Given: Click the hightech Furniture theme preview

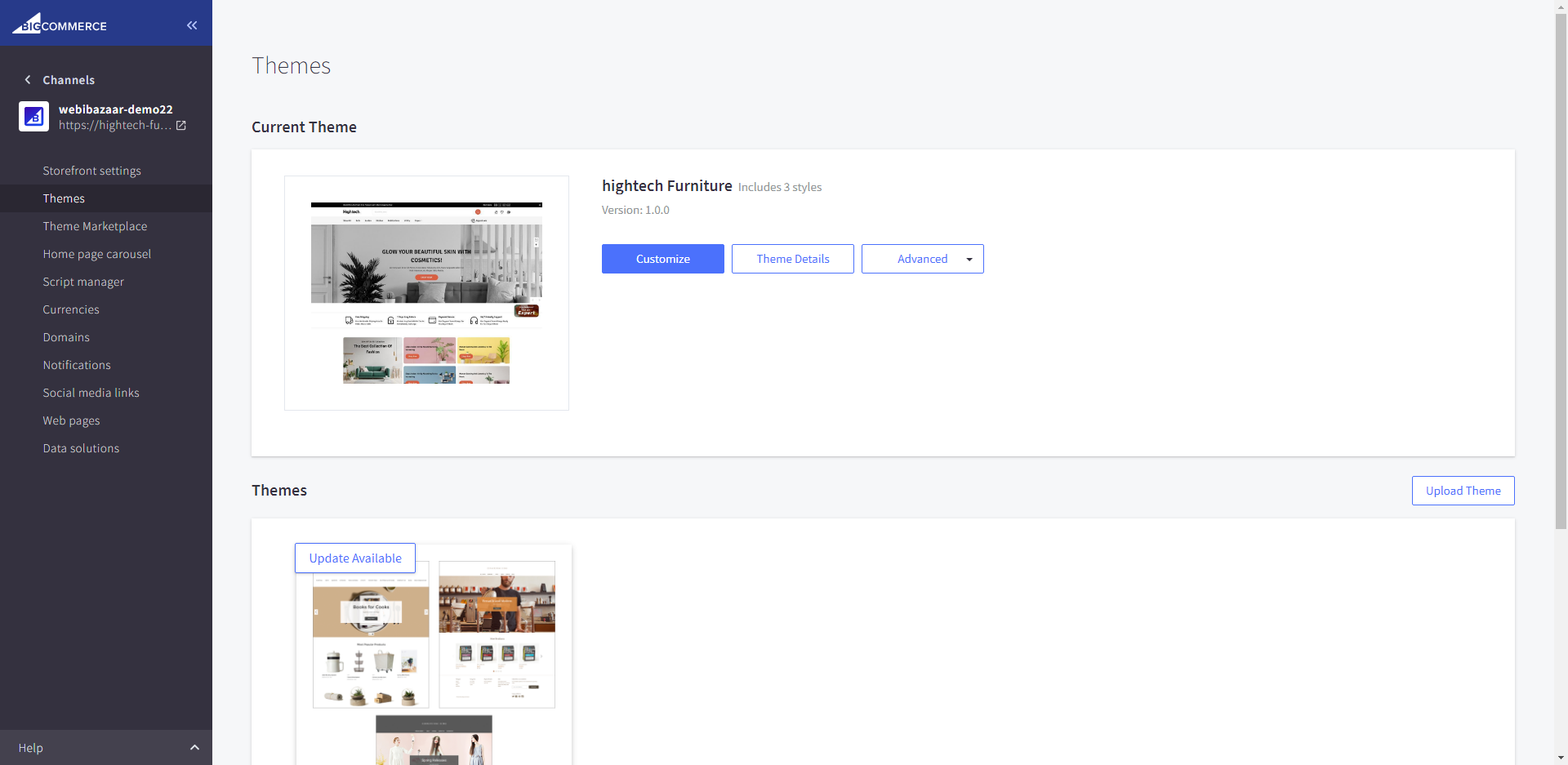Looking at the screenshot, I should tap(426, 293).
